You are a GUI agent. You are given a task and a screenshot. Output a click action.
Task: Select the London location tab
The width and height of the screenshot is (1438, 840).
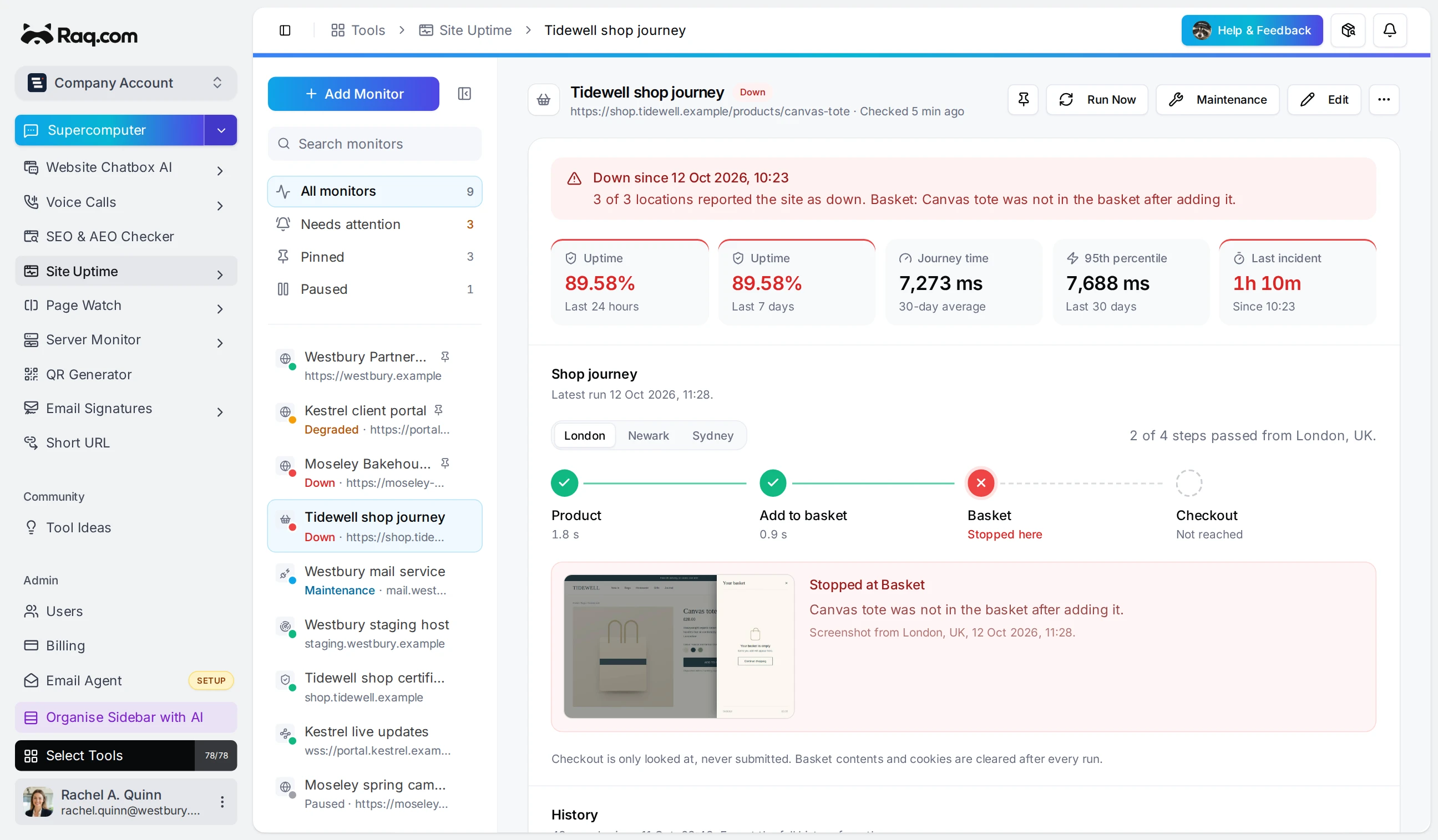pos(584,436)
